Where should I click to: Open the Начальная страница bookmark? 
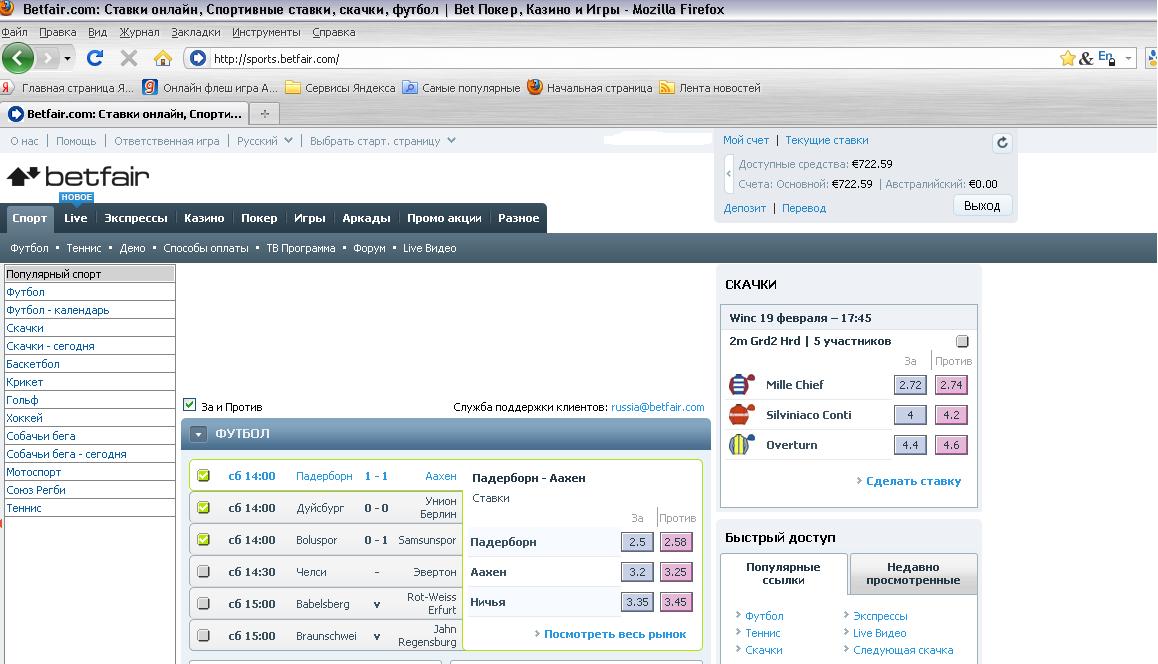click(x=590, y=88)
